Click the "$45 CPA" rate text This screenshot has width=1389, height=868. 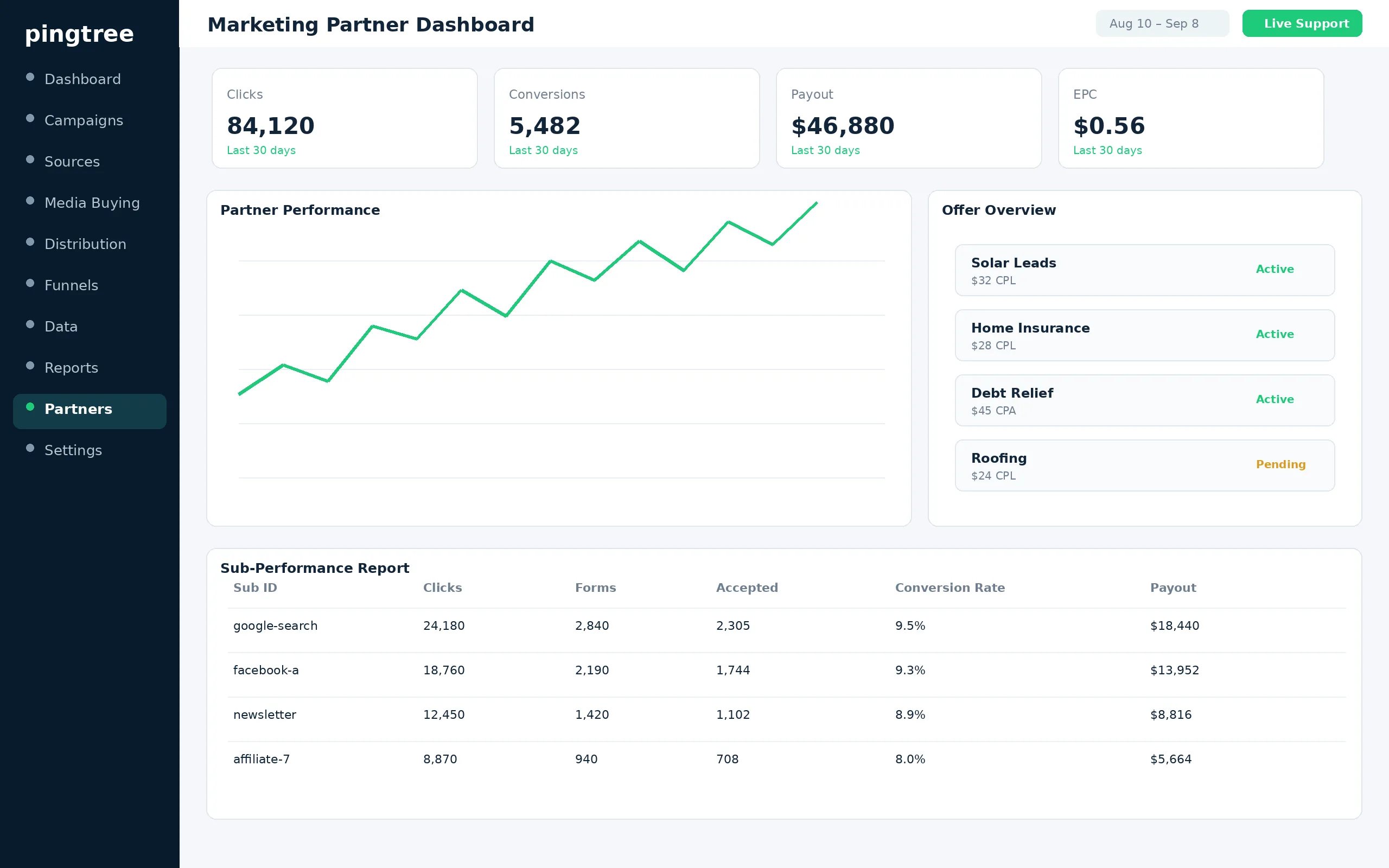(993, 411)
